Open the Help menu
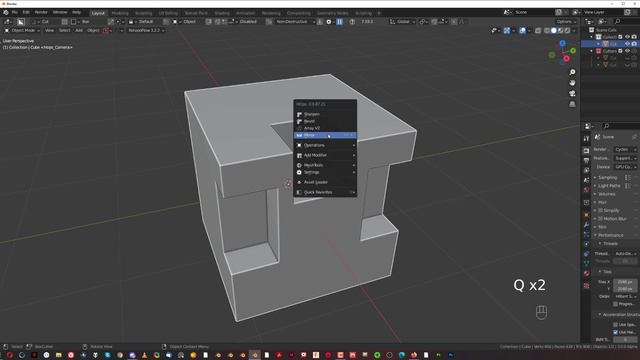This screenshot has height=360, width=640. tap(76, 12)
